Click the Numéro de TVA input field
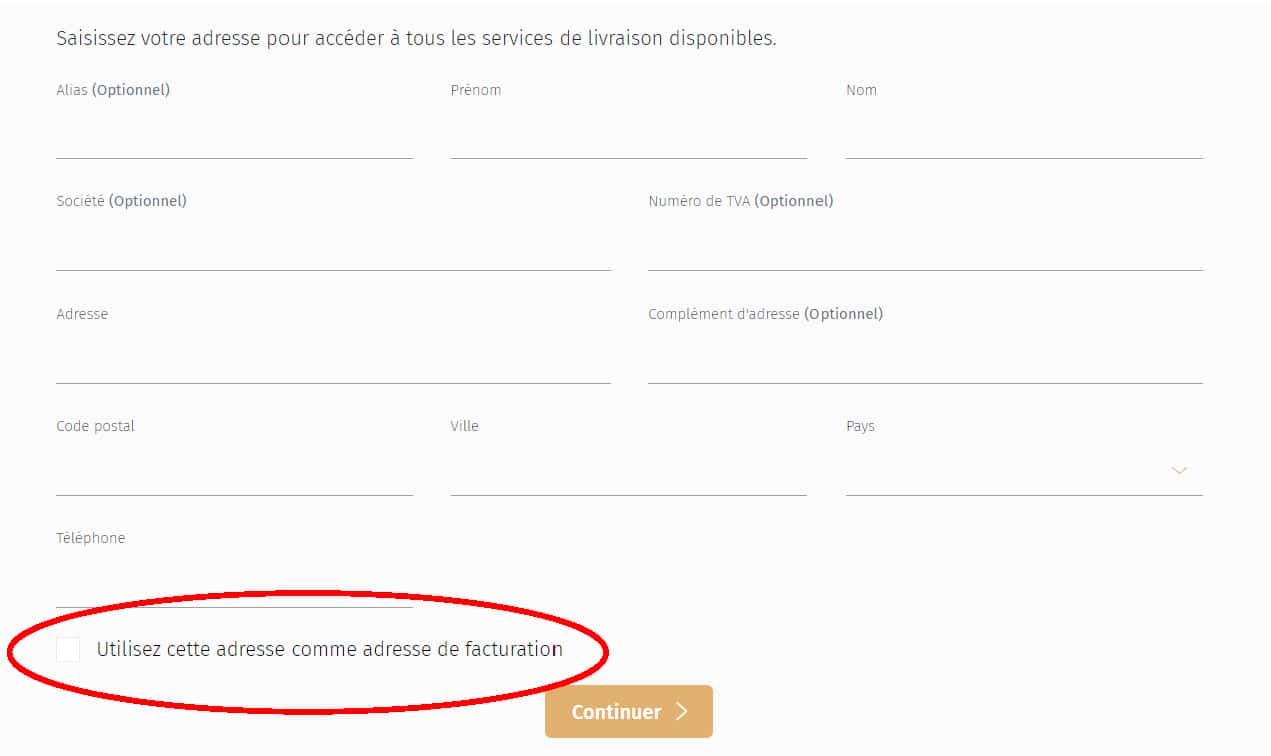Screen dimensions: 1271x756 click(x=925, y=250)
